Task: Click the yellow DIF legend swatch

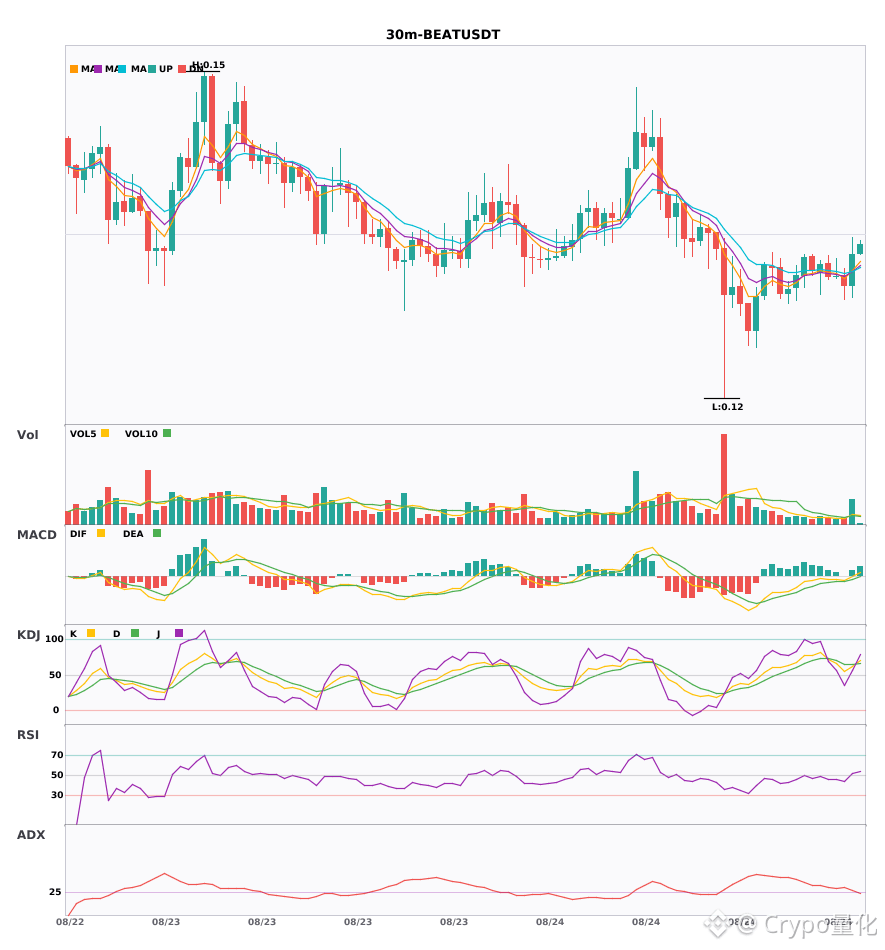Action: pos(101,533)
